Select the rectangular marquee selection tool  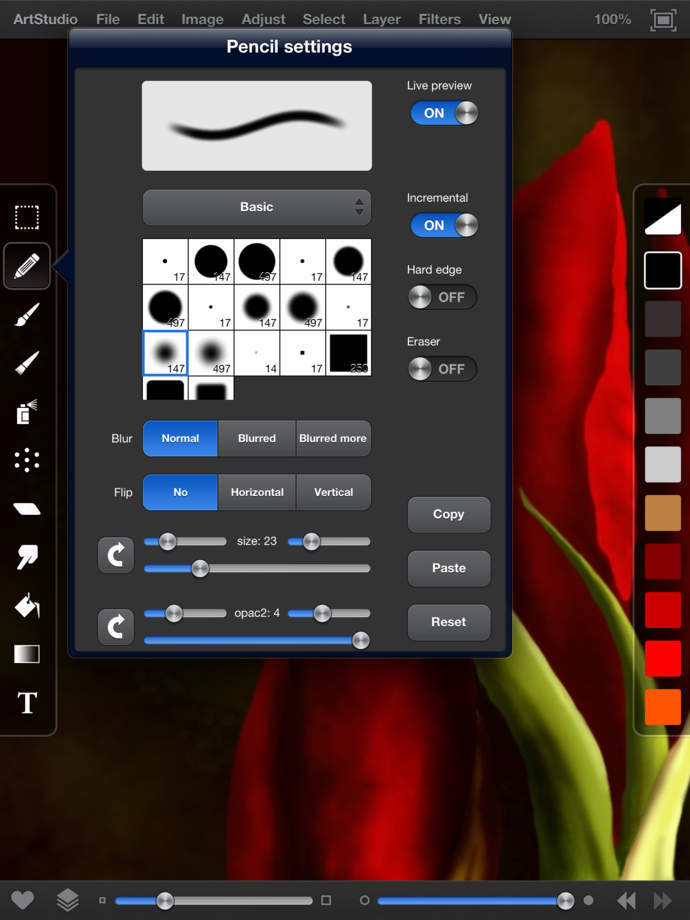27,217
